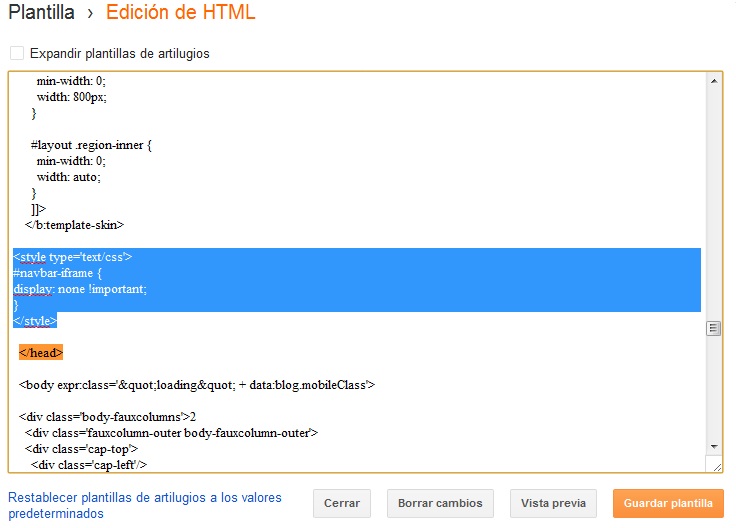Click the scrollbar down arrow
The width and height of the screenshot is (736, 528).
pos(713,446)
